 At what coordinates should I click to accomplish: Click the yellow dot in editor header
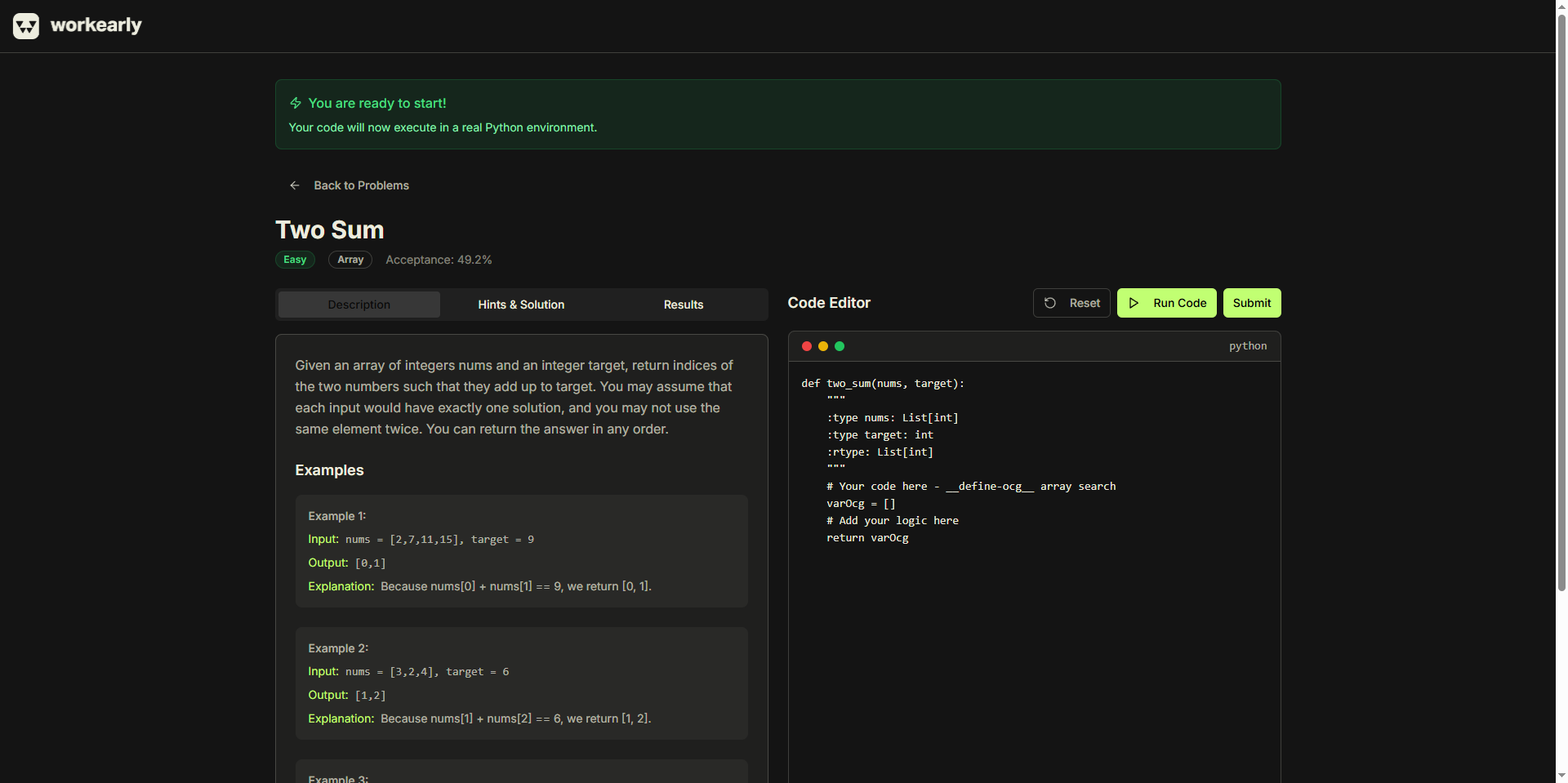823,346
